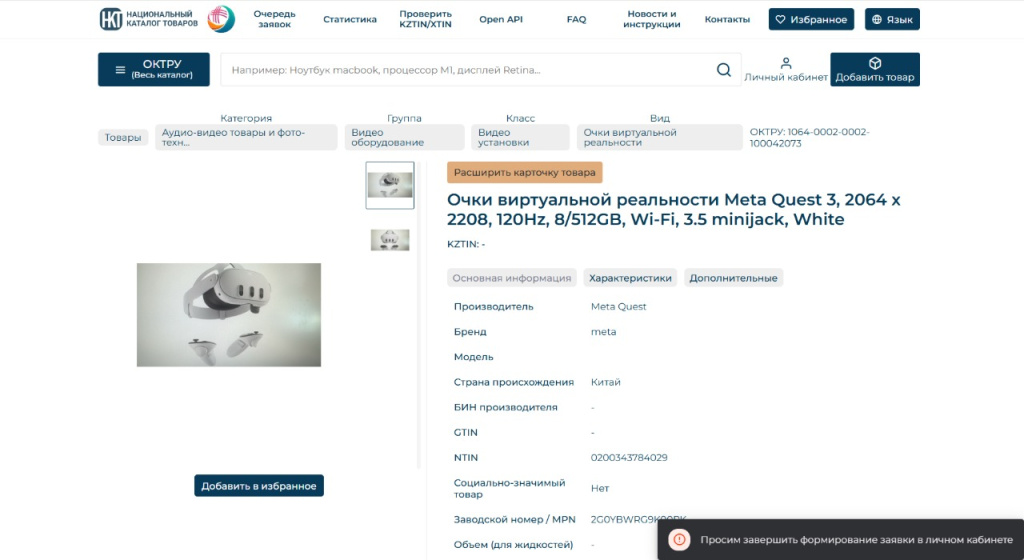Open Новости и инструкции
Image resolution: width=1024 pixels, height=560 pixels.
tap(652, 19)
